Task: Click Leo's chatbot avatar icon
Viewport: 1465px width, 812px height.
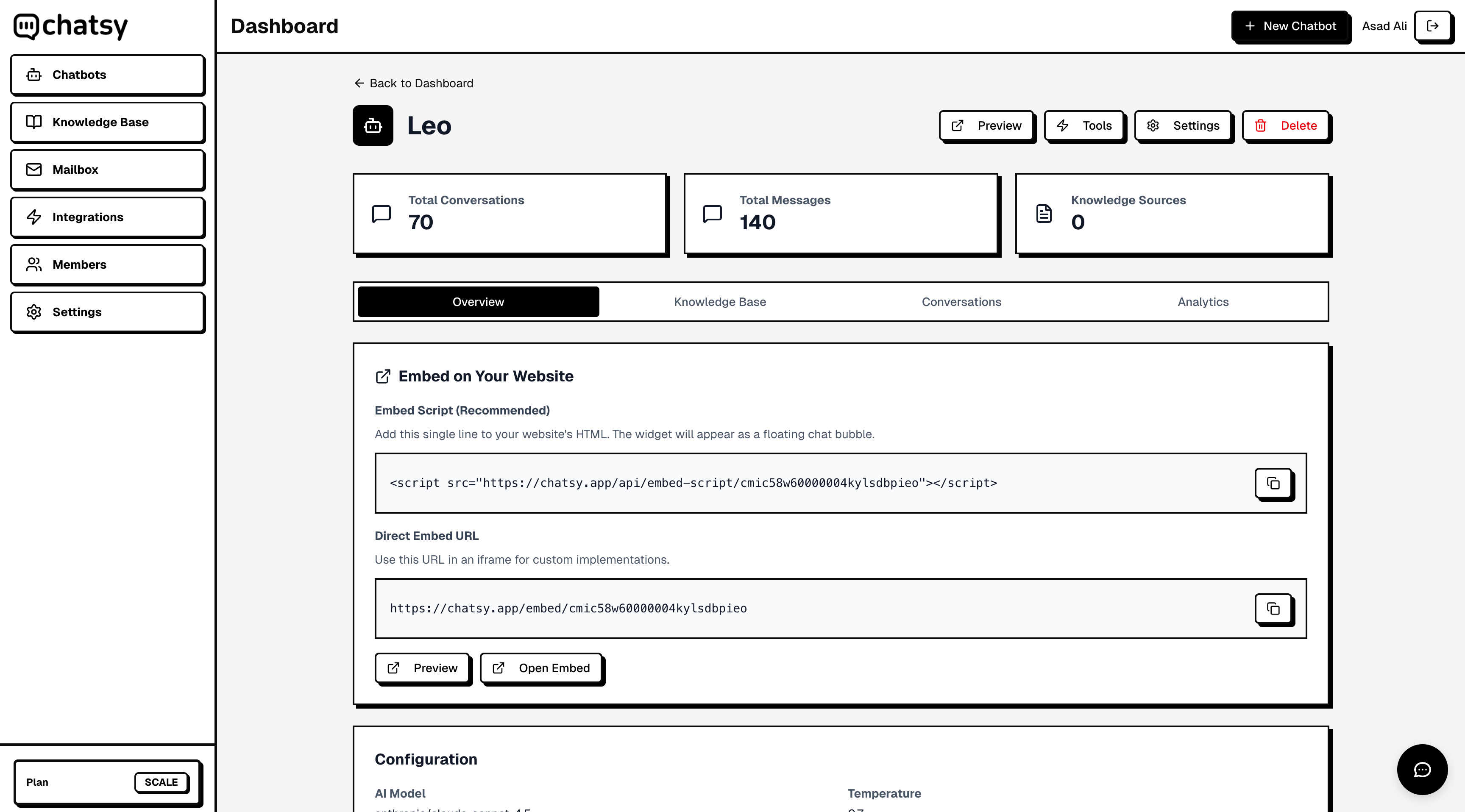Action: click(373, 126)
